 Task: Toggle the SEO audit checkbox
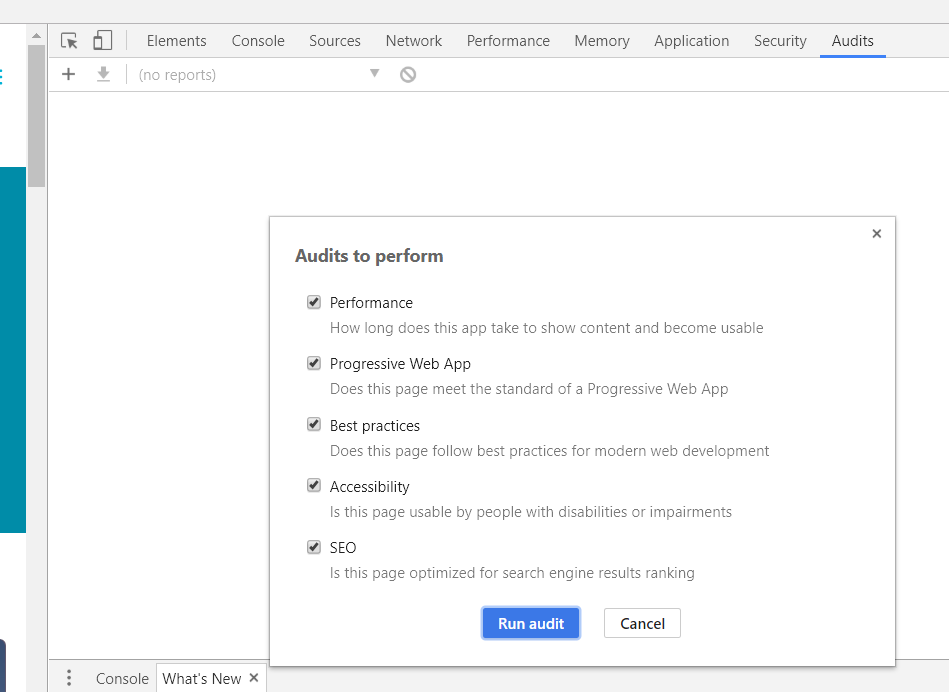314,547
